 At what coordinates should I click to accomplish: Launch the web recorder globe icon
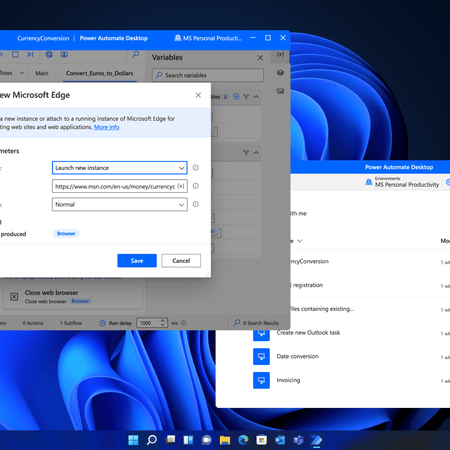[x=49, y=54]
